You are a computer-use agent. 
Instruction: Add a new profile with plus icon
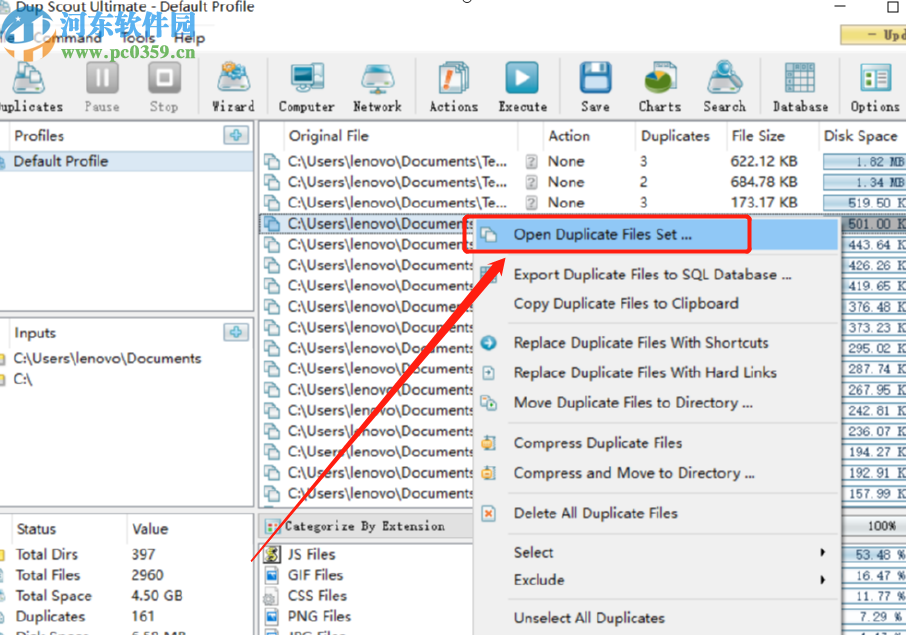pos(236,135)
